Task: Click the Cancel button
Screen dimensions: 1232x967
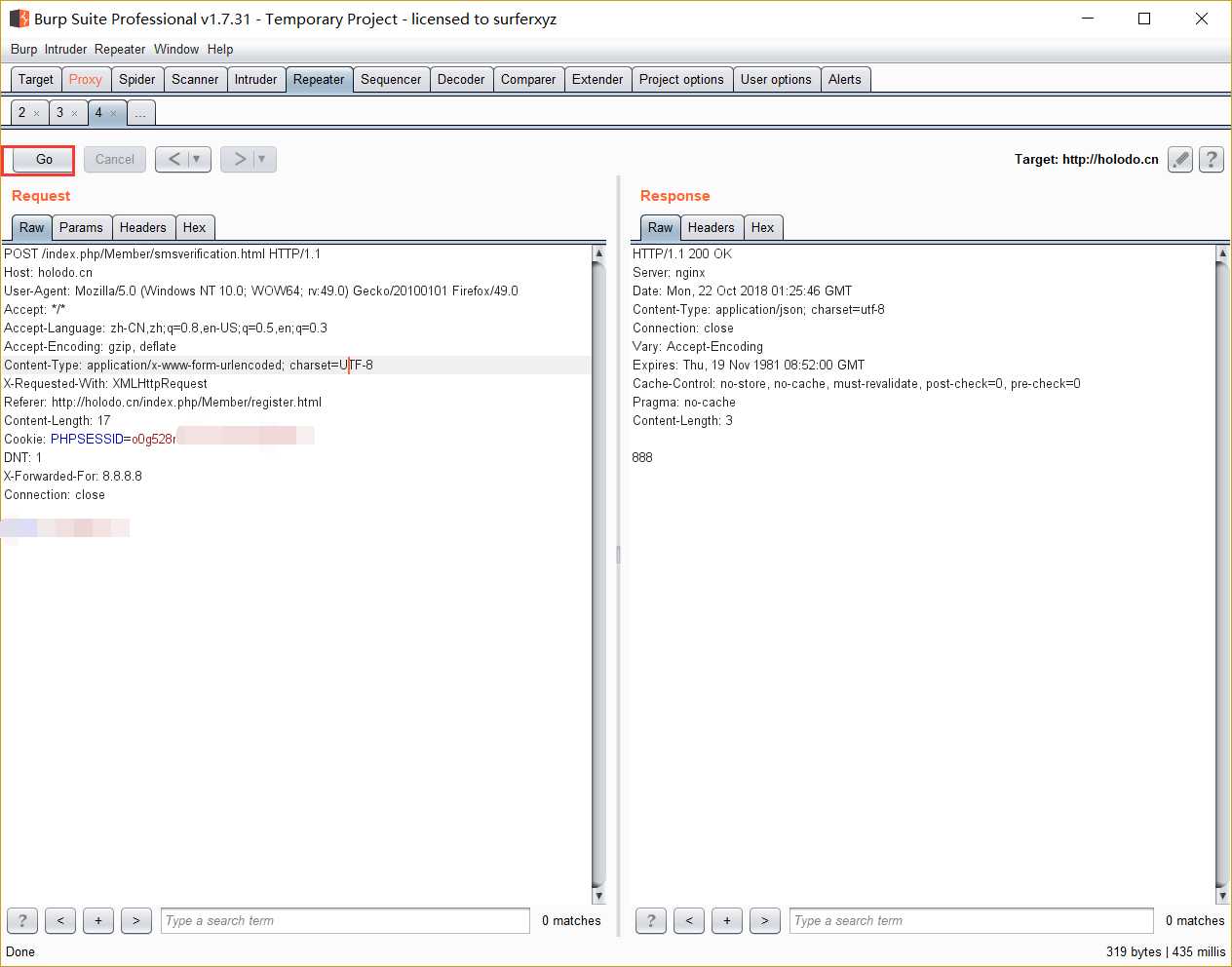Action: point(115,159)
